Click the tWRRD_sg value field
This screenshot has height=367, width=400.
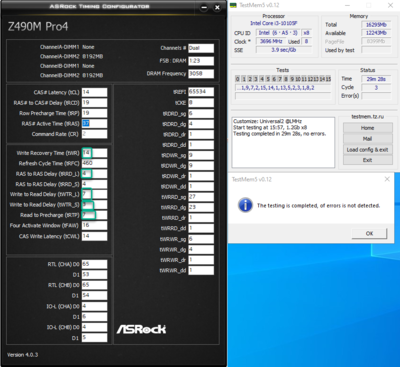201,197
